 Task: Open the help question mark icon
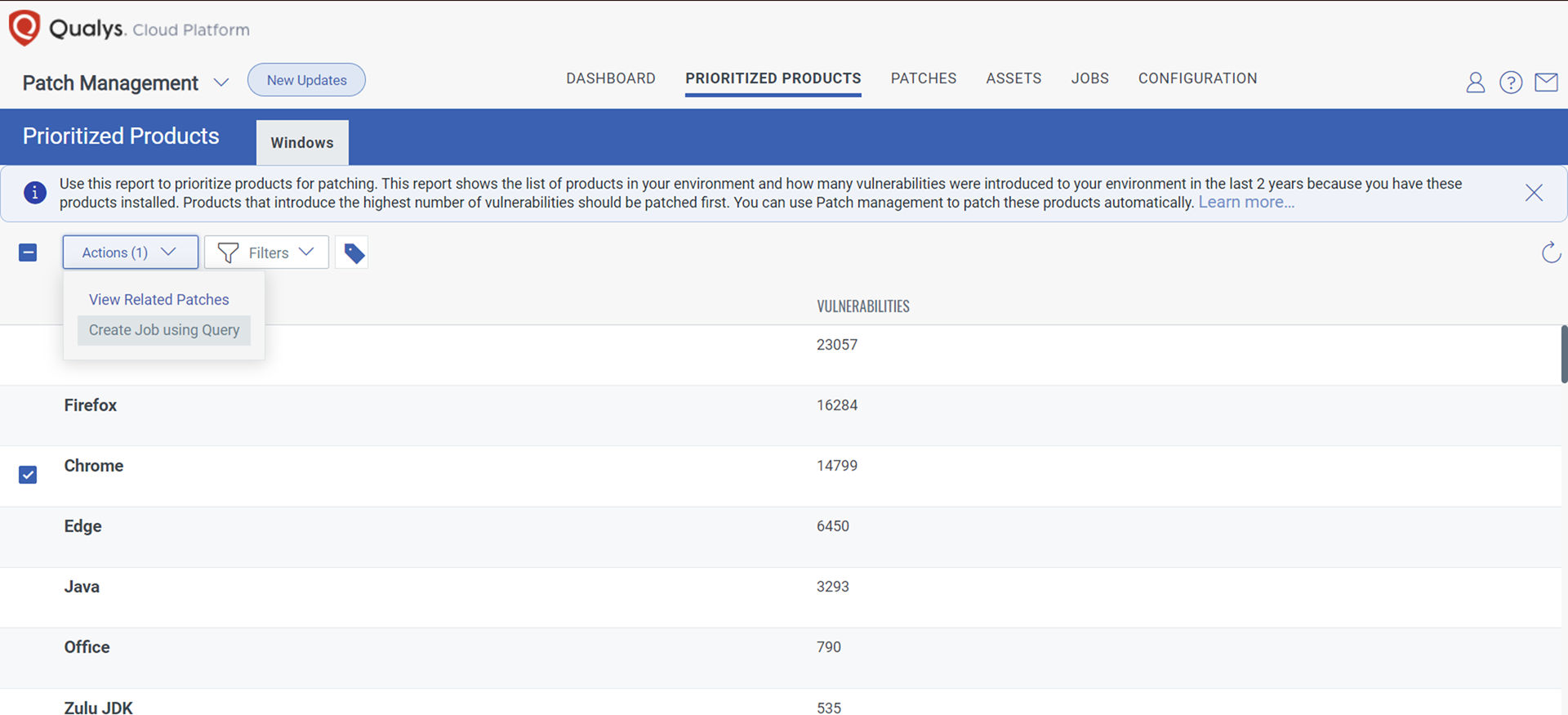point(1511,83)
